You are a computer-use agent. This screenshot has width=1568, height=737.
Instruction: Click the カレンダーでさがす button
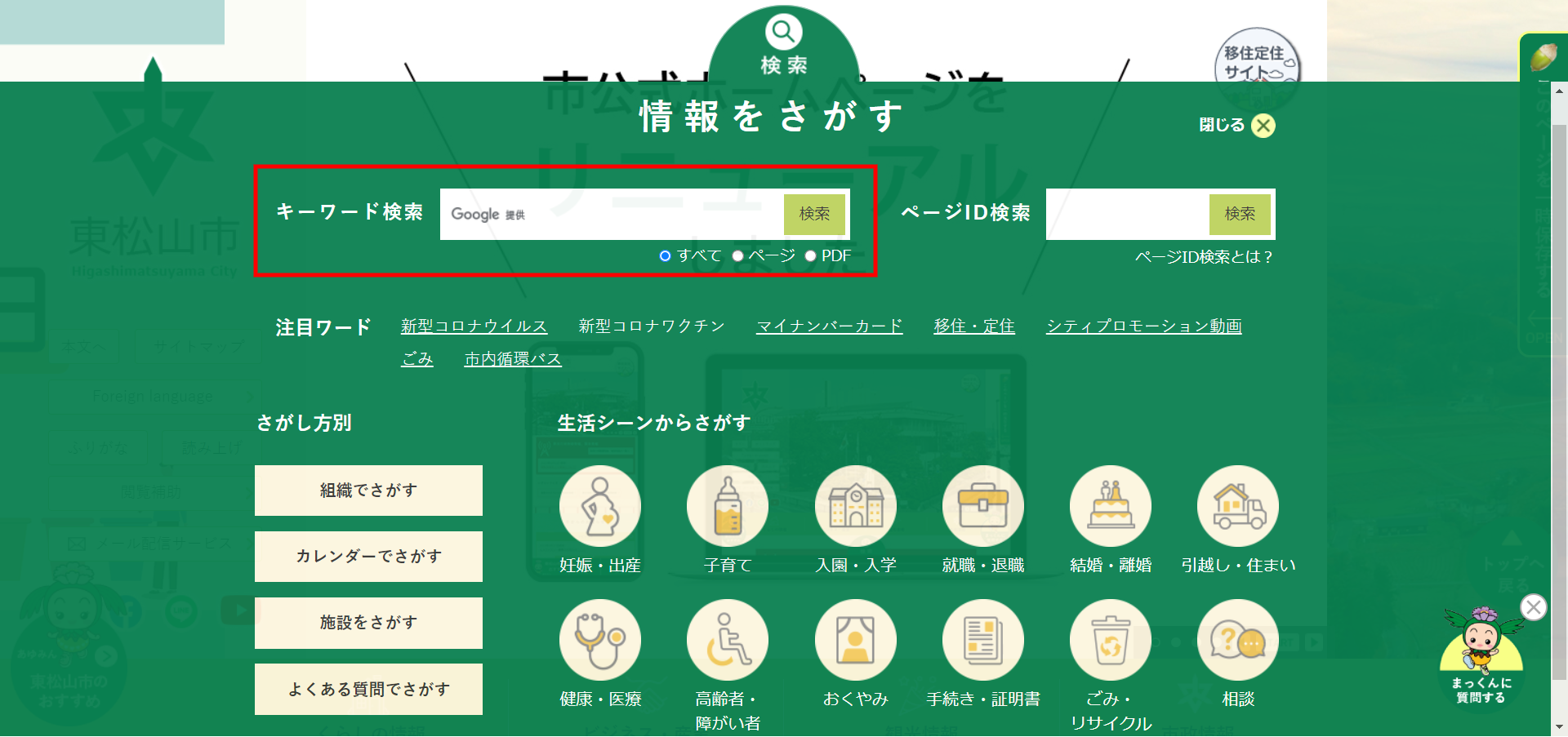click(x=368, y=557)
